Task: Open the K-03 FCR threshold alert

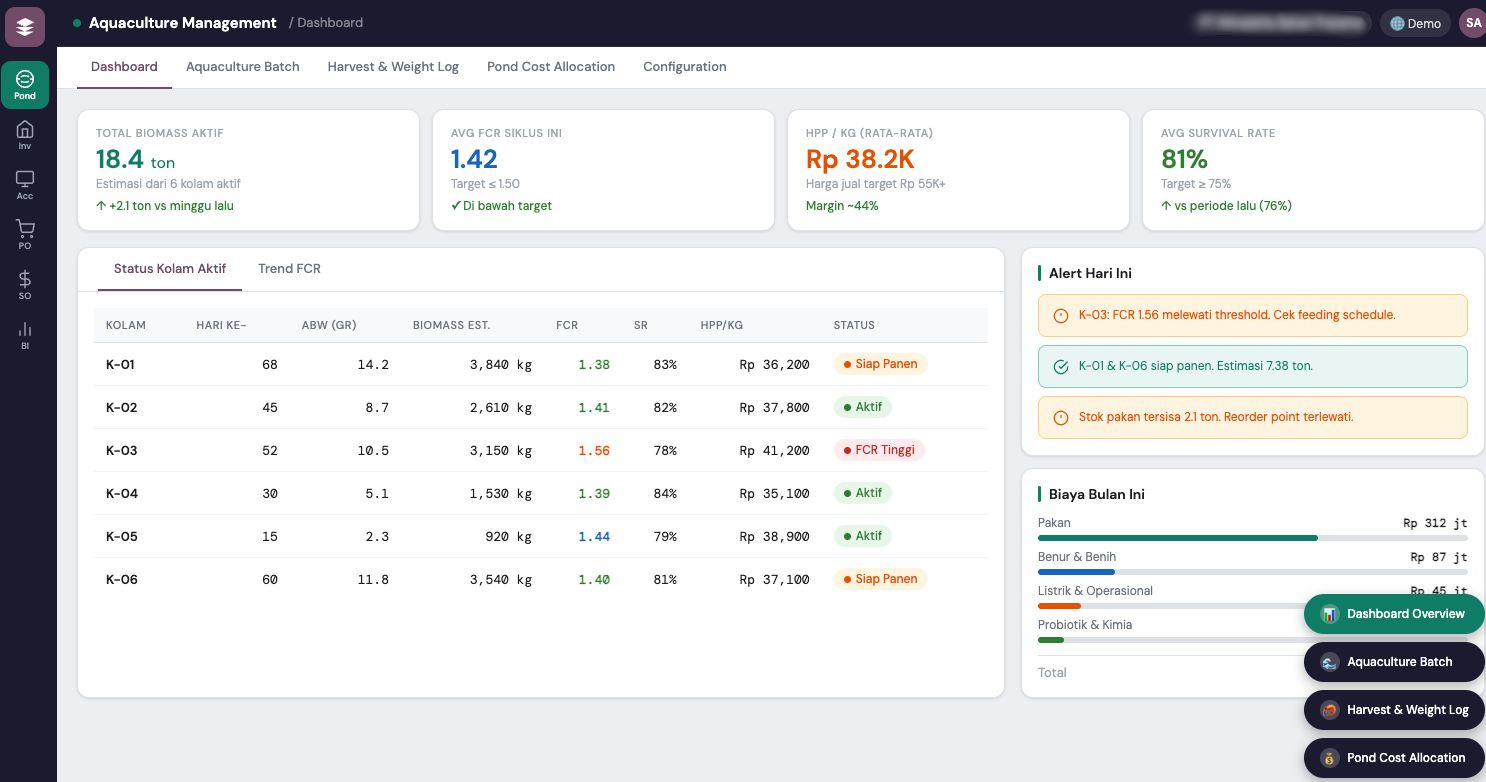Action: click(x=1252, y=315)
